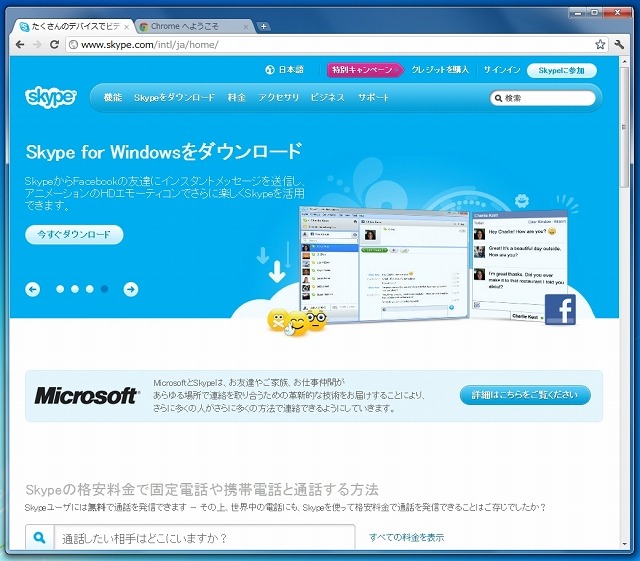The width and height of the screenshot is (640, 561).
Task: Open すべての料金を表示 link
Action: (x=407, y=537)
